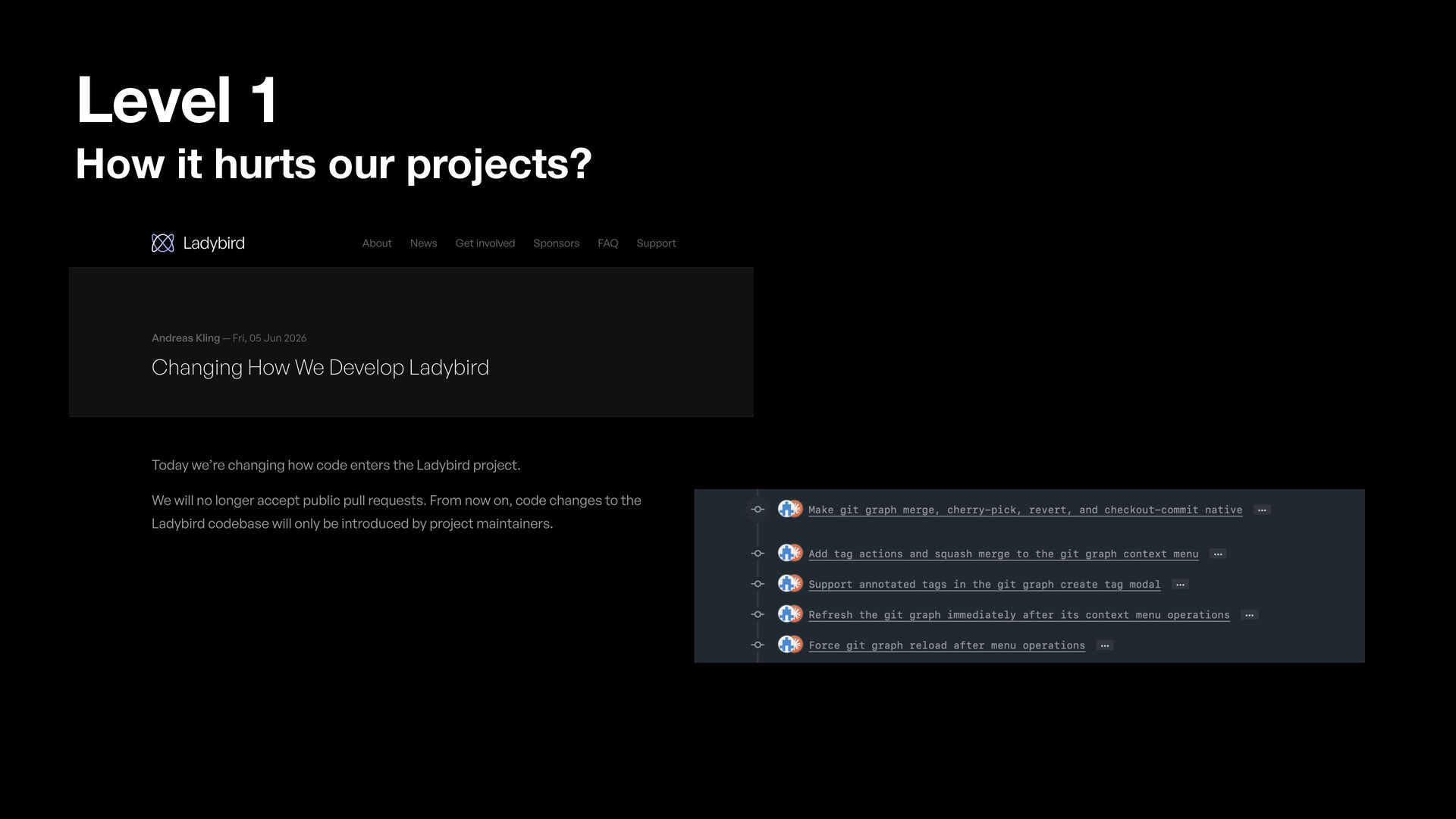Open the Get involved nav item
Screen dimensions: 1456x819
(x=485, y=243)
